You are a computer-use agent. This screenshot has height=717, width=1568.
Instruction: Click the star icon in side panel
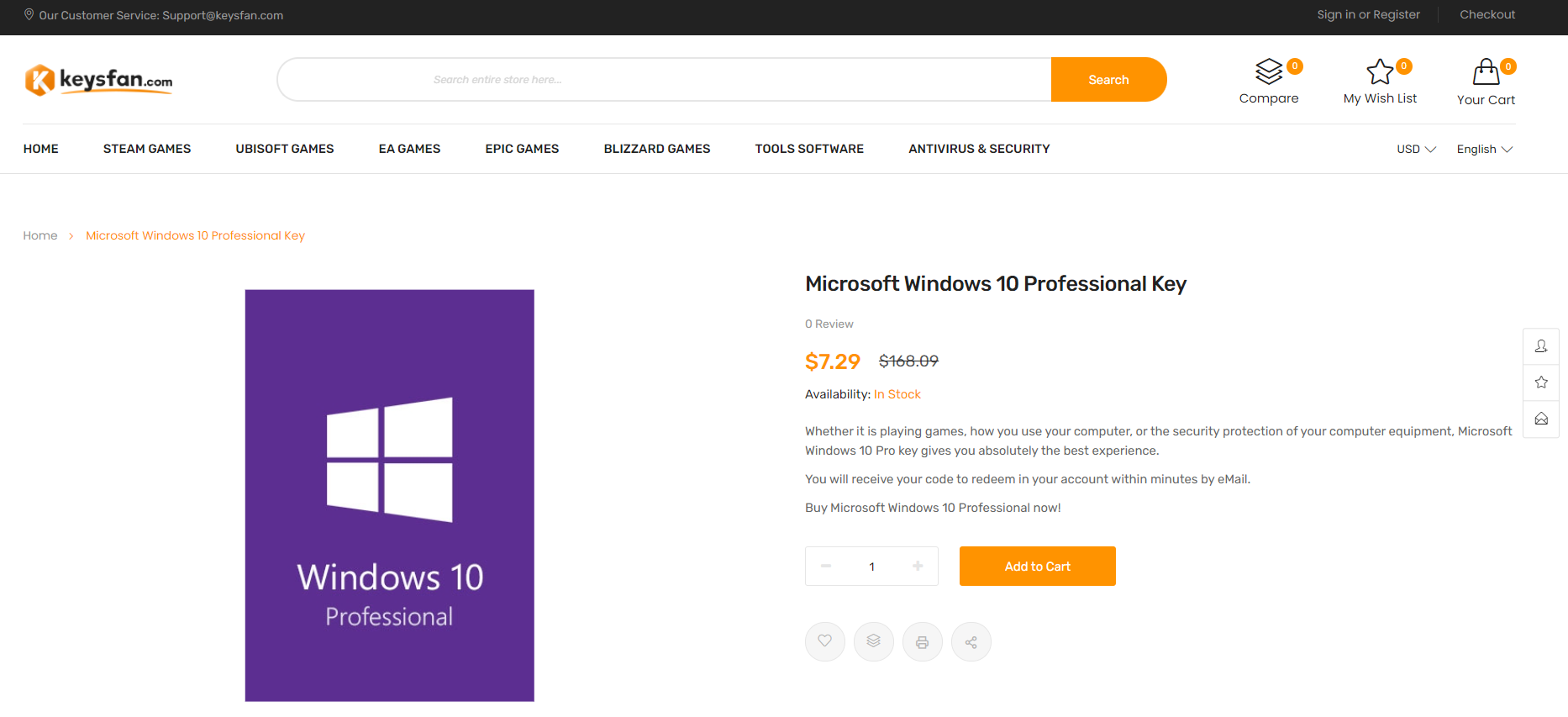1541,382
